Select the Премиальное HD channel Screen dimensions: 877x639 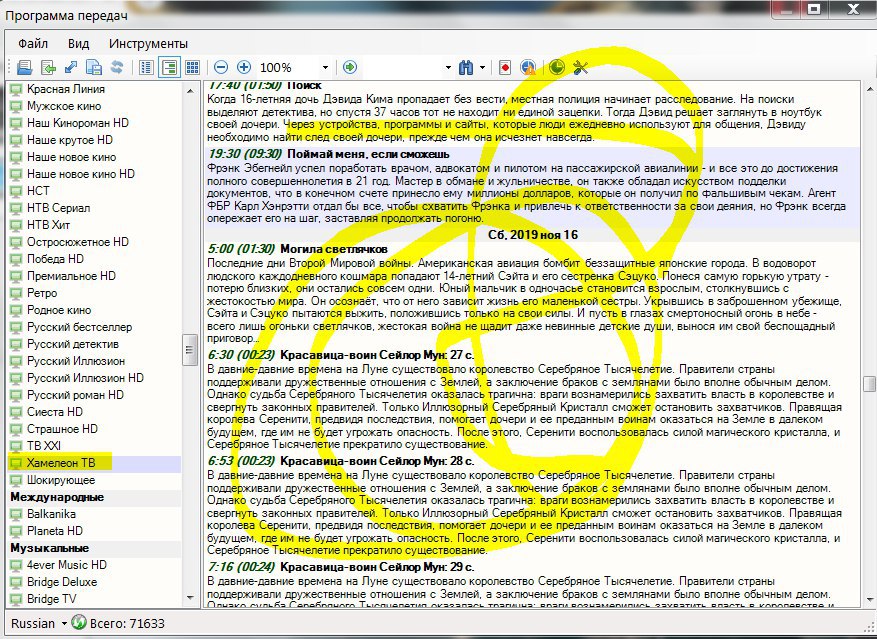point(71,276)
